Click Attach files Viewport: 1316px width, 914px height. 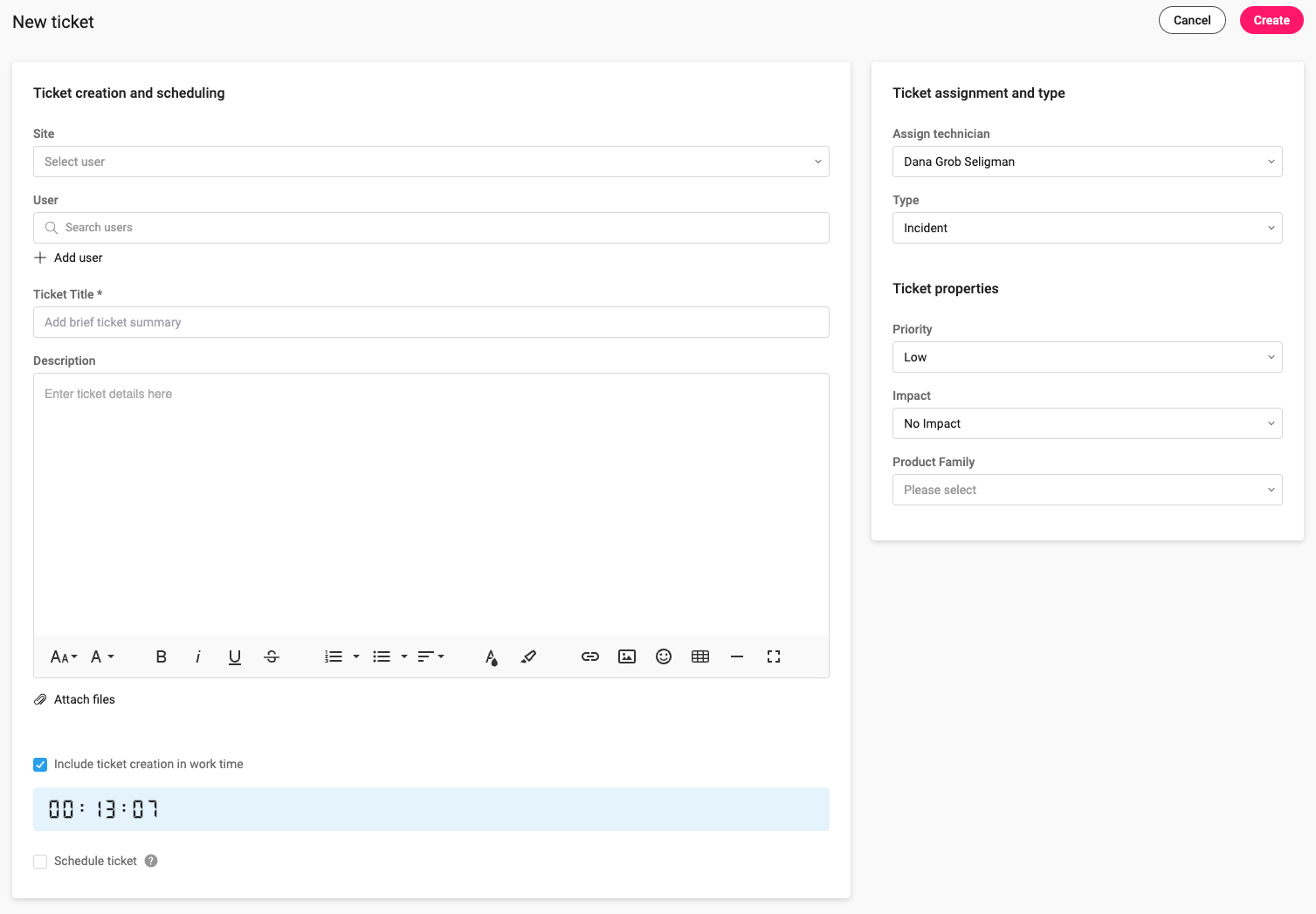pos(85,699)
